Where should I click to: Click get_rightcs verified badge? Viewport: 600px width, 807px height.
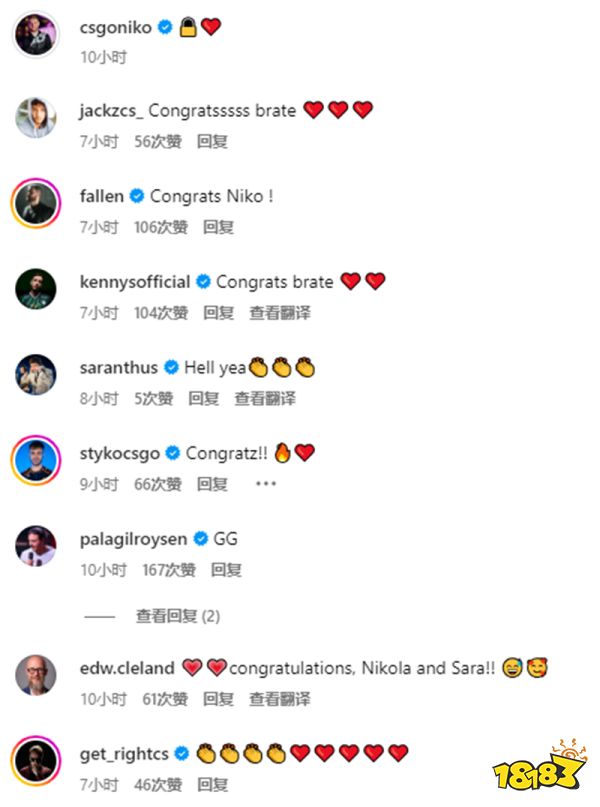point(182,754)
